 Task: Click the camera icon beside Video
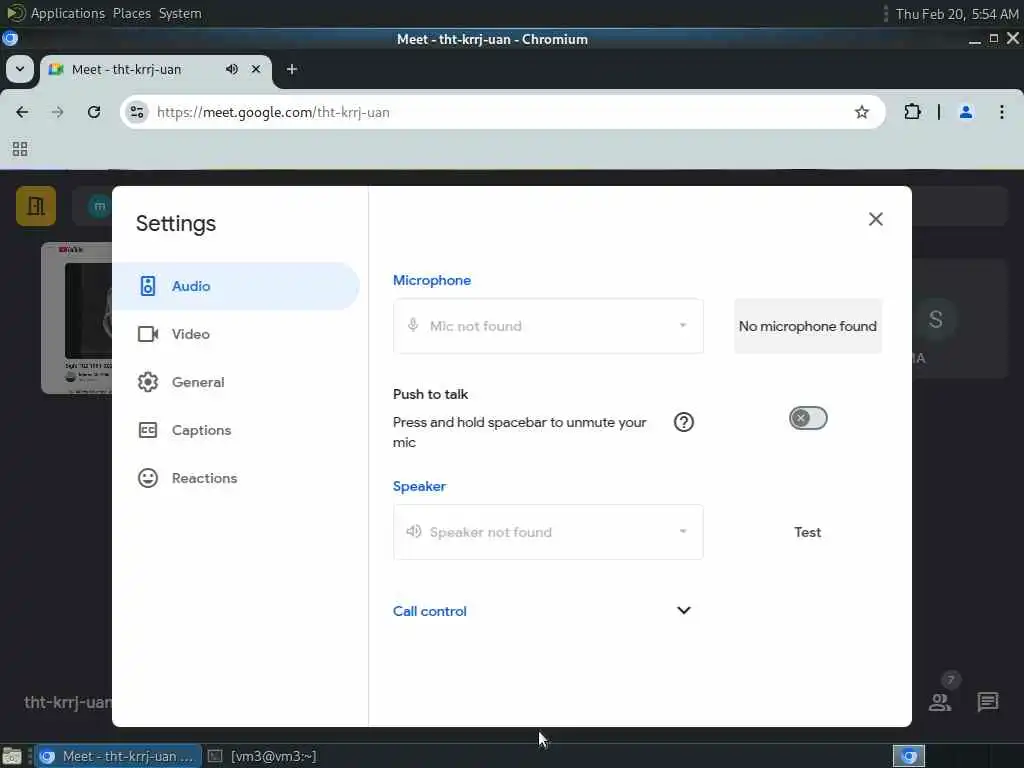(x=148, y=334)
